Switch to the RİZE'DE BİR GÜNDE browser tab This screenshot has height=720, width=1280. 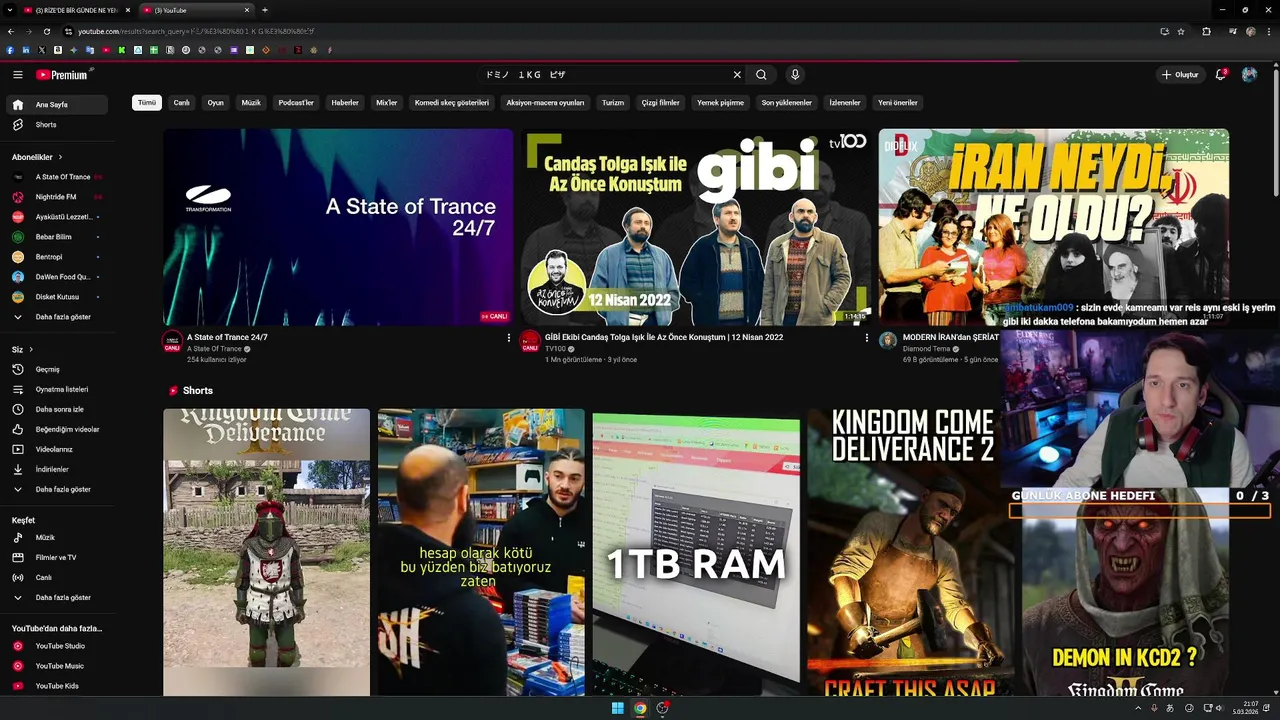click(77, 10)
